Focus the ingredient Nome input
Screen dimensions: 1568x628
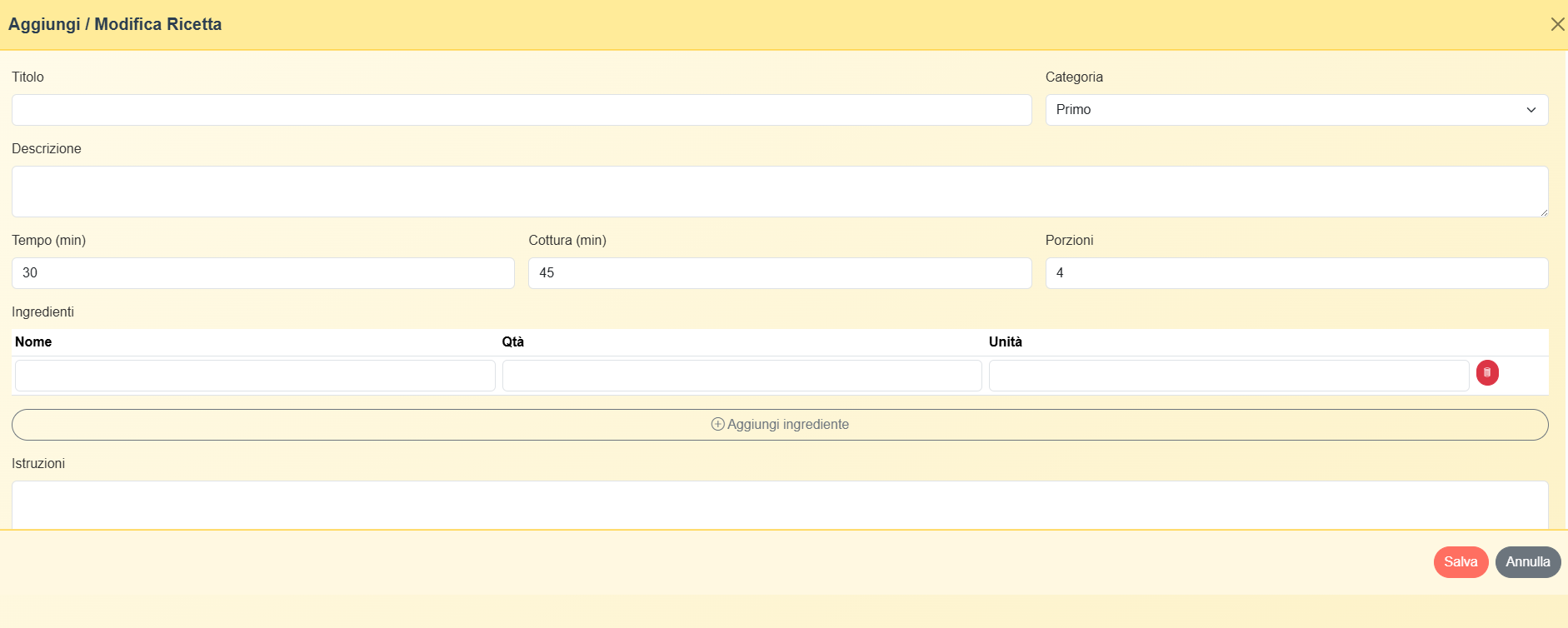[x=255, y=376]
